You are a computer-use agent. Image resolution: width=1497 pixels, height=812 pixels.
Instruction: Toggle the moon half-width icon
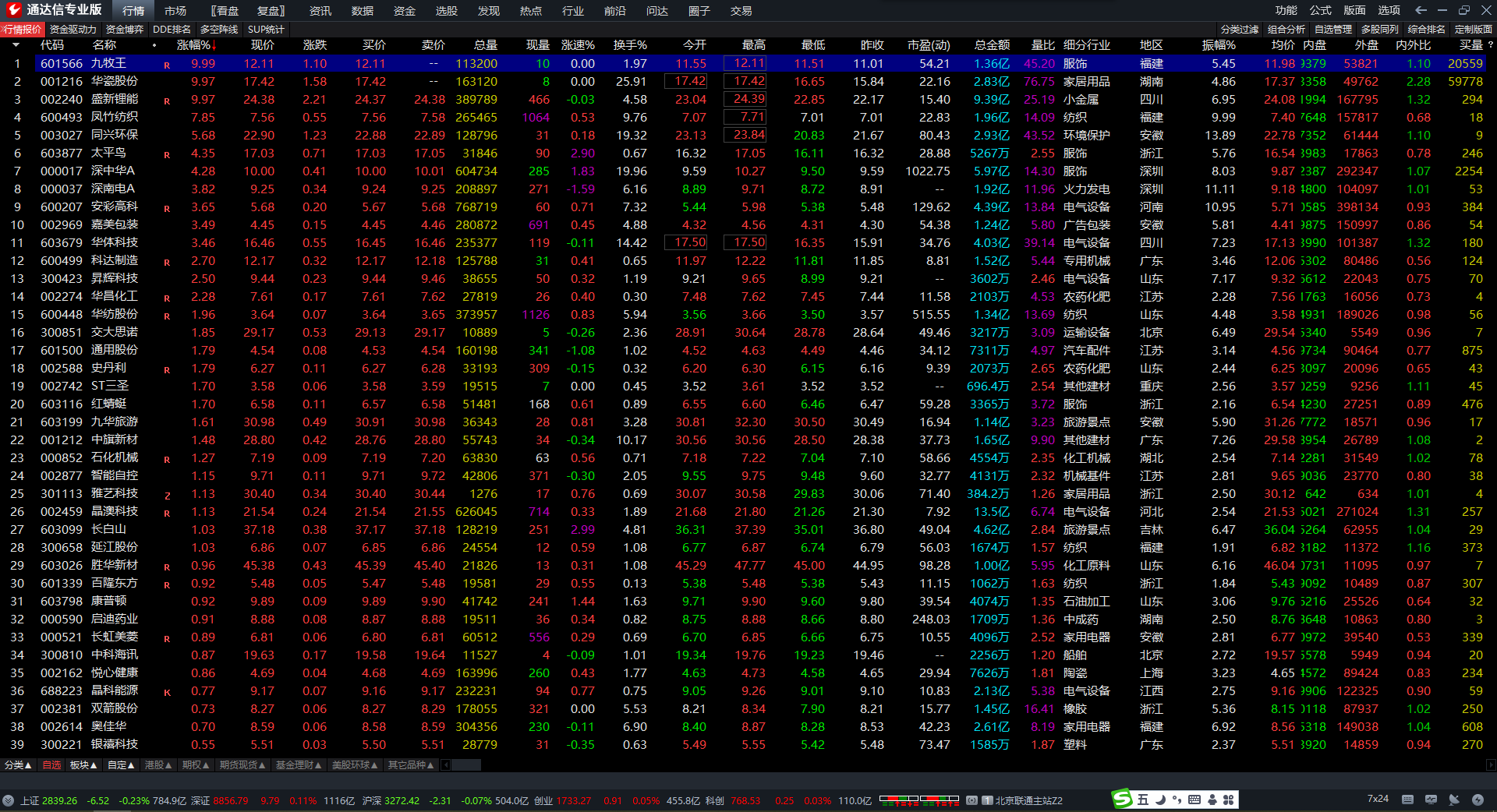click(1160, 800)
